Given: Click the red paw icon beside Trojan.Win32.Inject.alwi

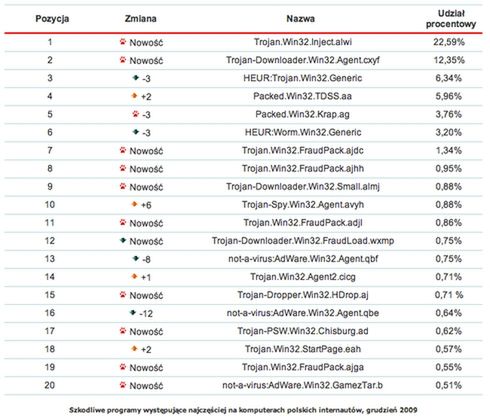Looking at the screenshot, I should [123, 42].
